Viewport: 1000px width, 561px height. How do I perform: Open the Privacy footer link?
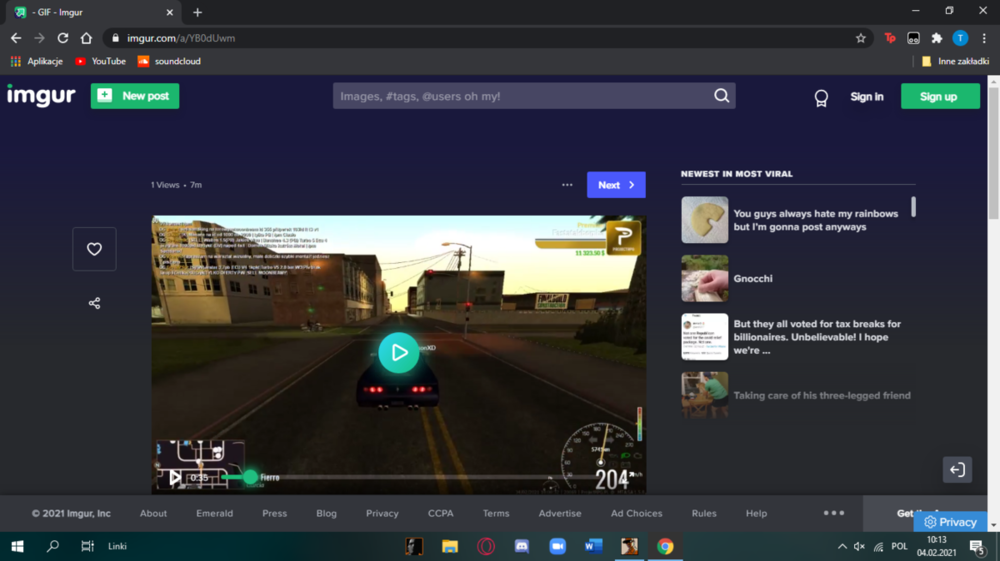(x=382, y=513)
